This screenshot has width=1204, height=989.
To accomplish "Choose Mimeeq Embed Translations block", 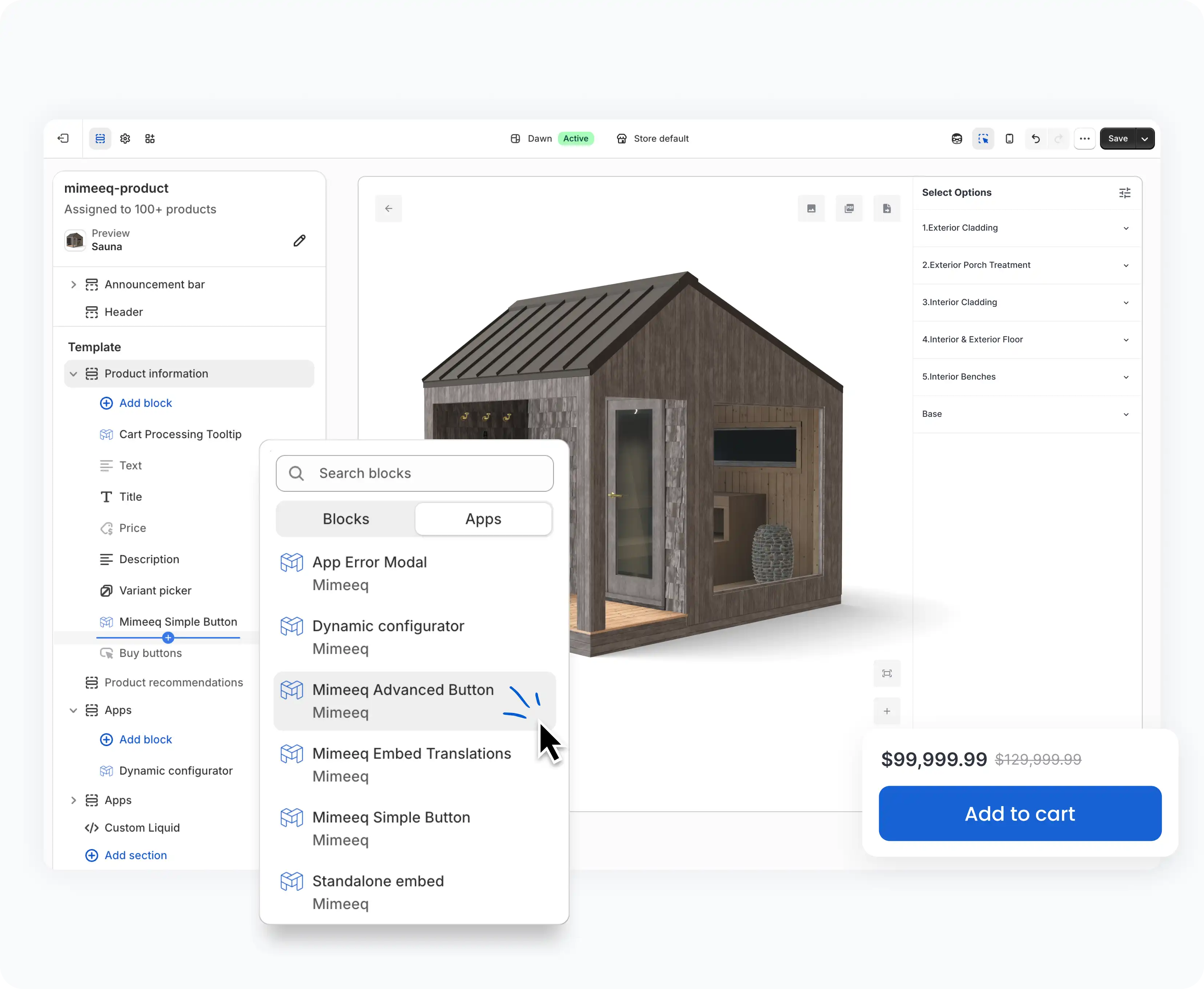I will (x=415, y=765).
